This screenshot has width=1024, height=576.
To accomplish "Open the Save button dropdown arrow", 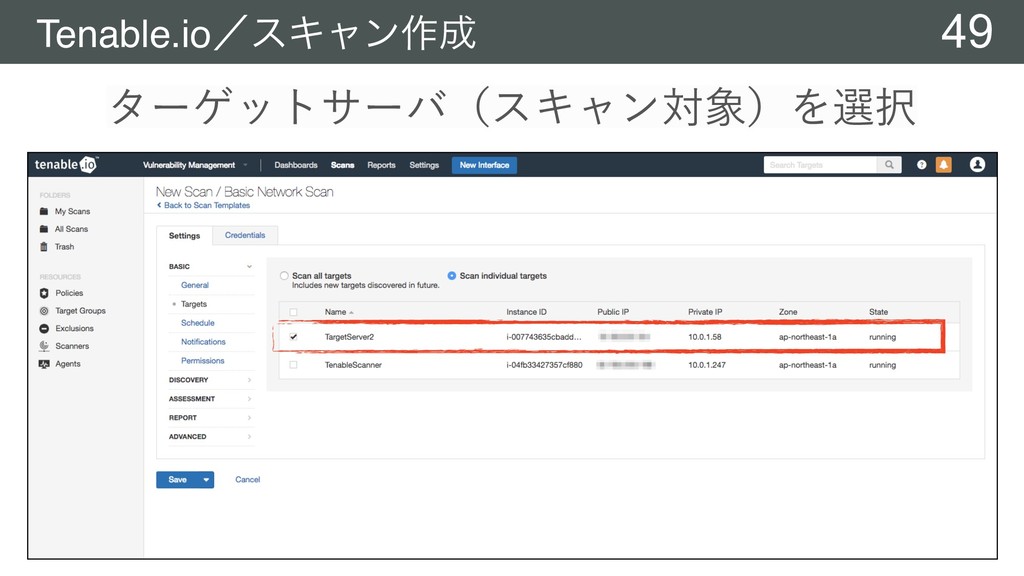I will click(x=206, y=480).
